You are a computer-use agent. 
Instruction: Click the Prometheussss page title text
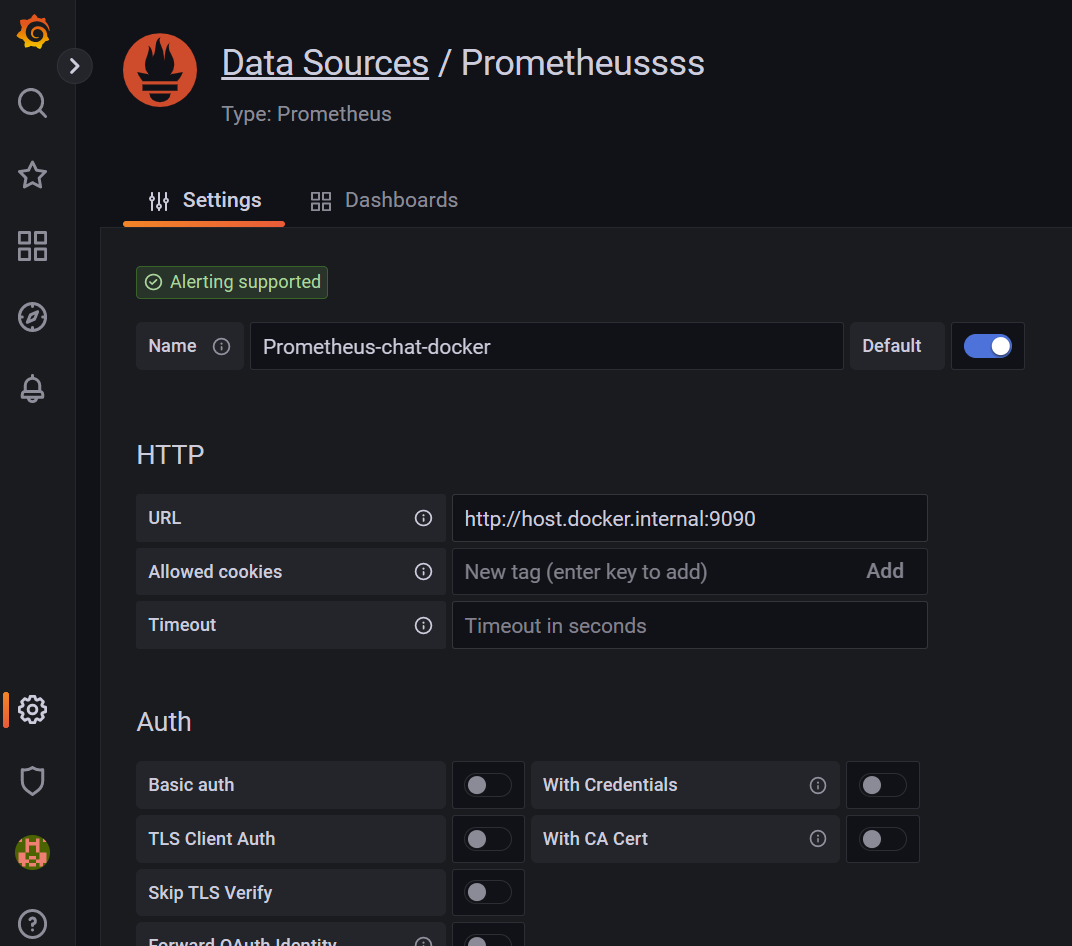(x=582, y=63)
